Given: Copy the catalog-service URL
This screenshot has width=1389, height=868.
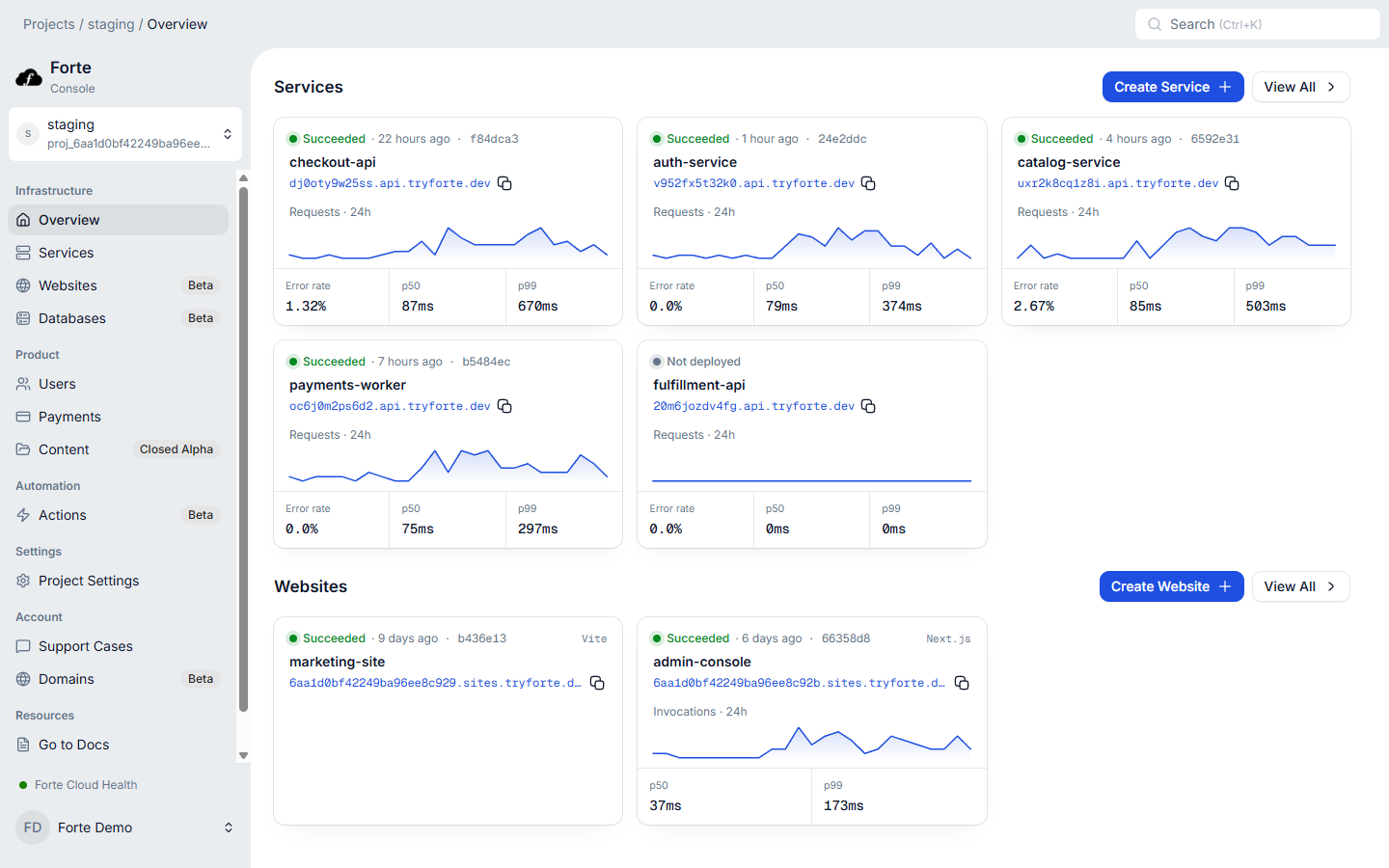Looking at the screenshot, I should (1232, 183).
